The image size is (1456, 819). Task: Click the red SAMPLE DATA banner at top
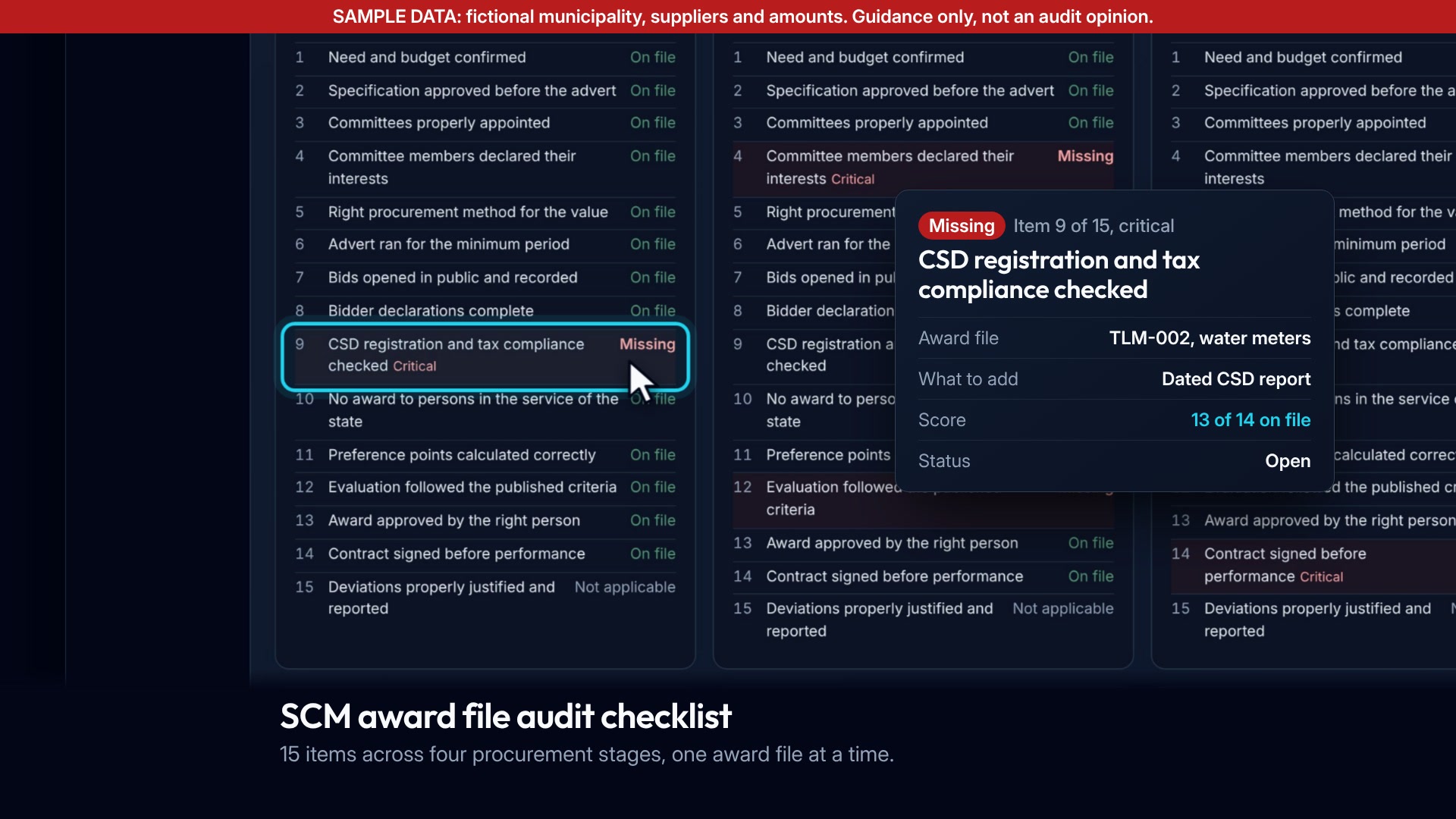tap(728, 17)
